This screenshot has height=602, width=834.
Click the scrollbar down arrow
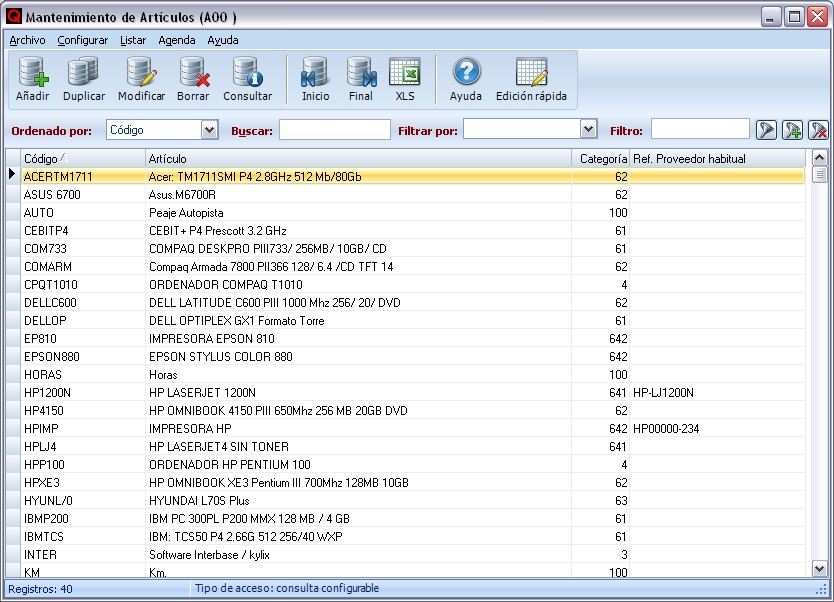pos(819,569)
